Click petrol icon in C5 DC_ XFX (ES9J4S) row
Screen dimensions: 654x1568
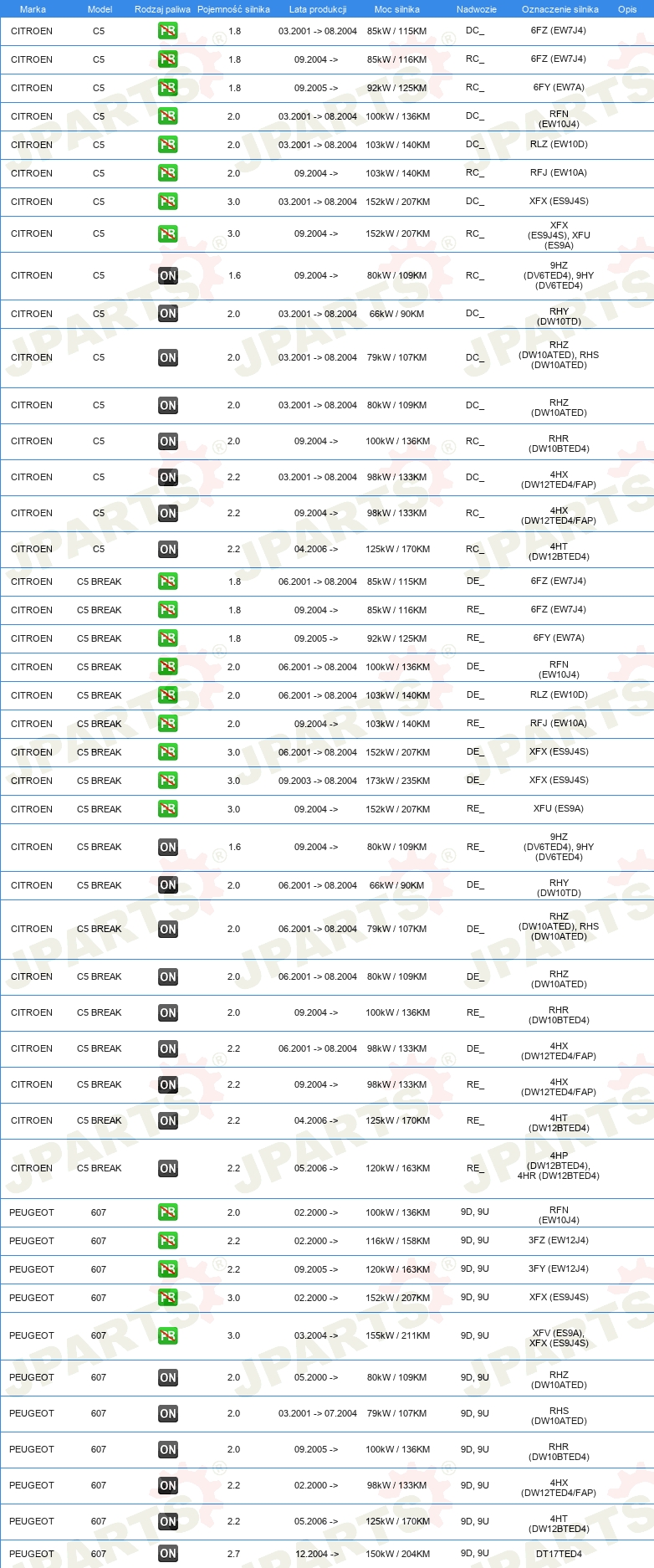coord(168,202)
